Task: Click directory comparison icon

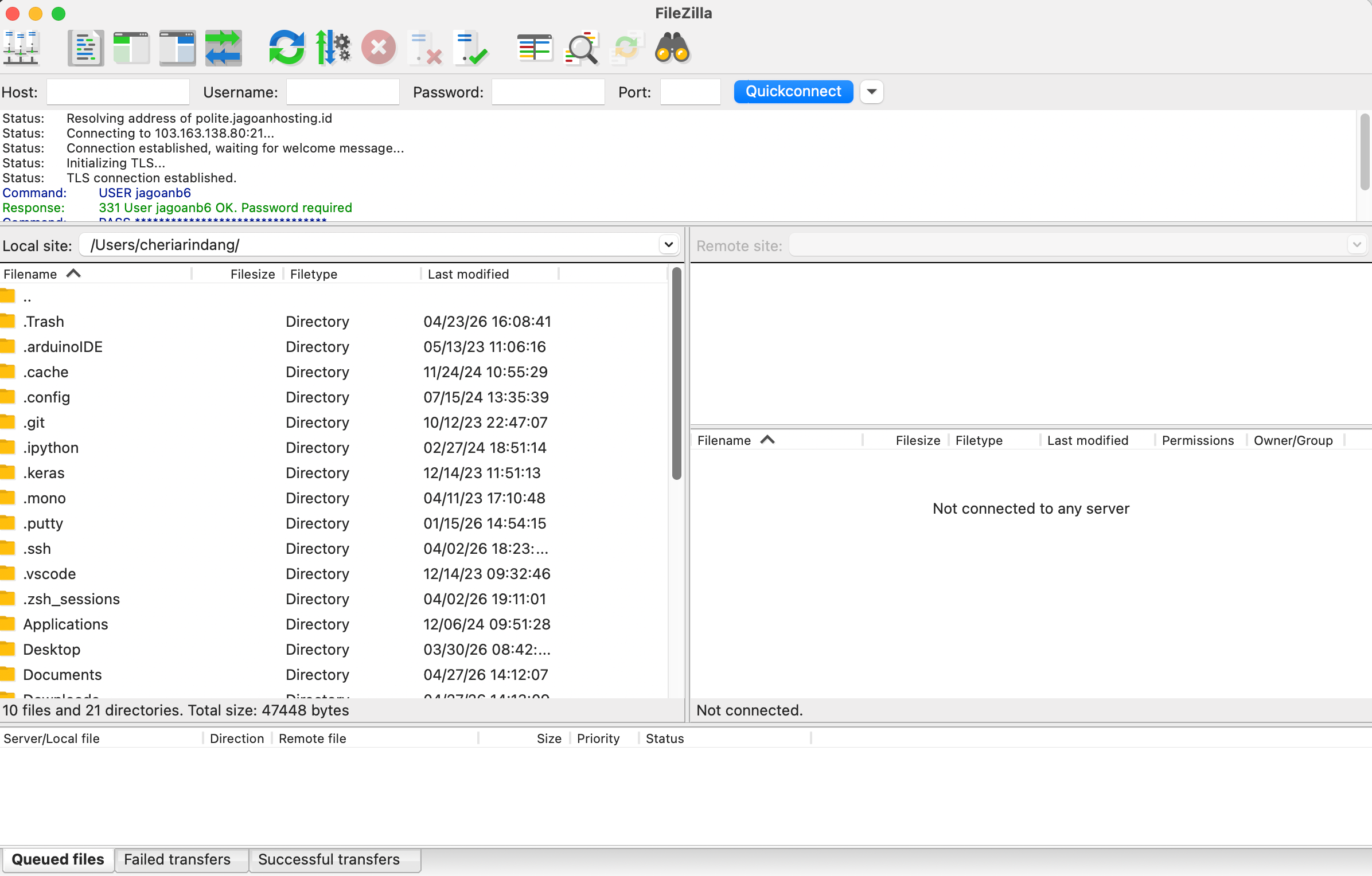Action: pyautogui.click(x=581, y=48)
